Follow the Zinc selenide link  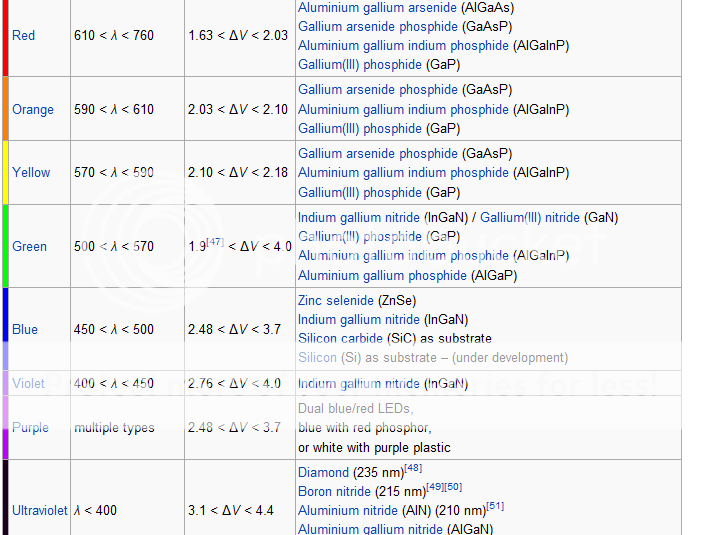tap(336, 301)
